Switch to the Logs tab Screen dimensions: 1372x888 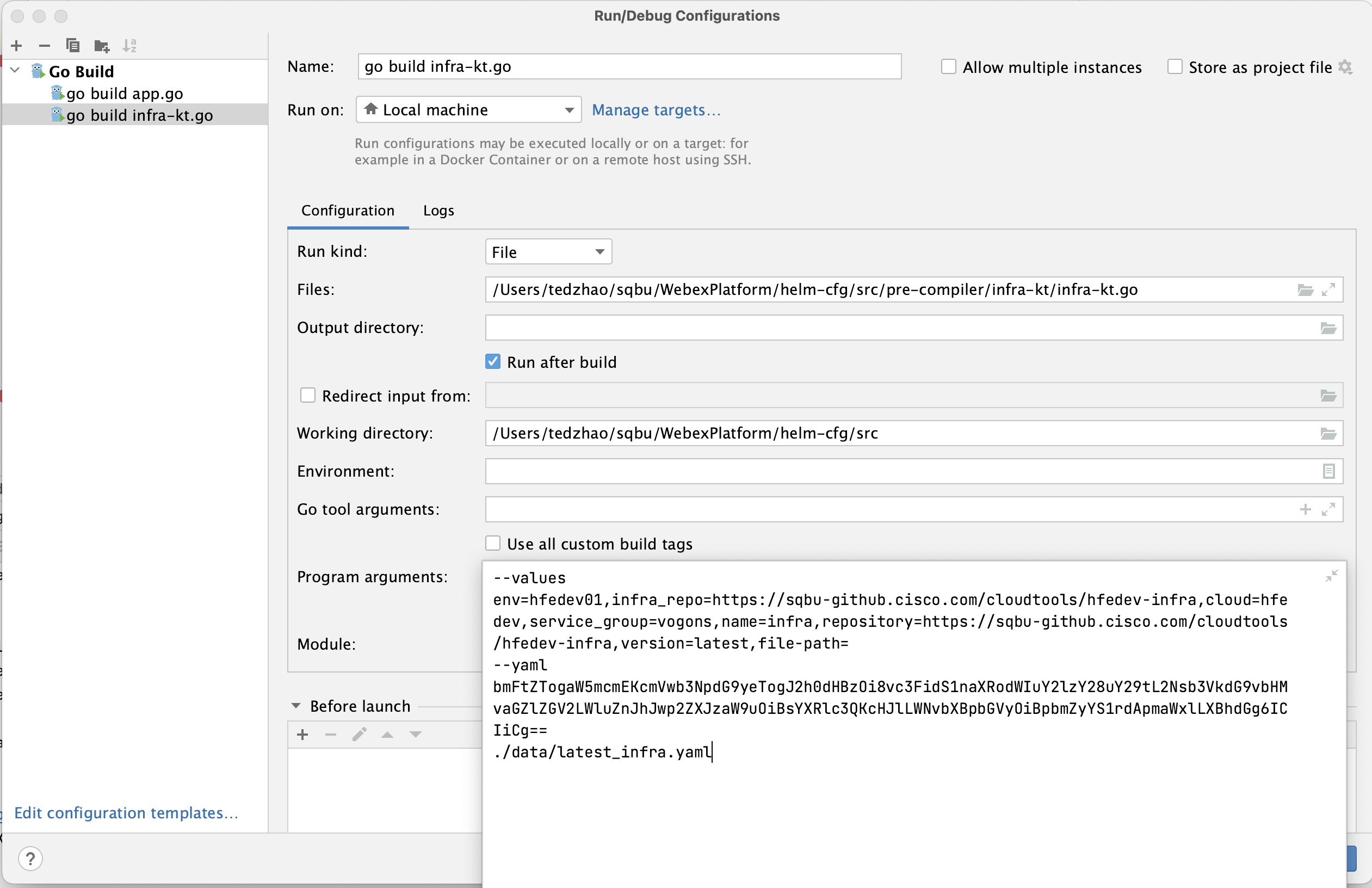coord(438,211)
